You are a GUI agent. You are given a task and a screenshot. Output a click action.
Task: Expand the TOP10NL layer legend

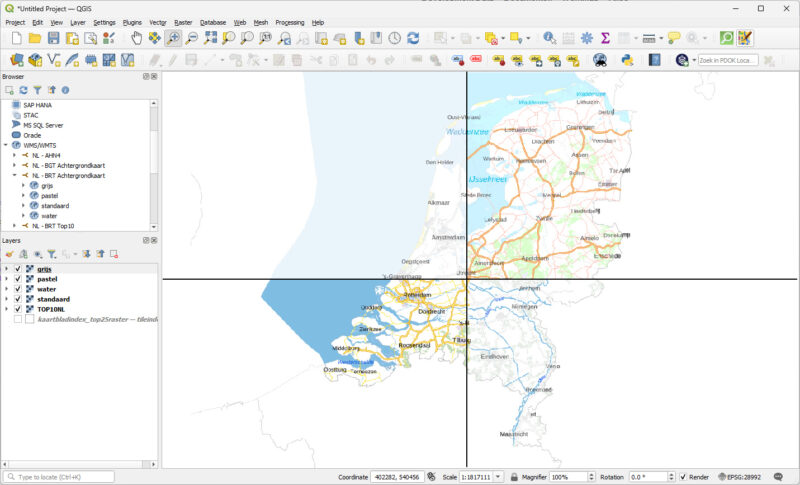(x=6, y=310)
